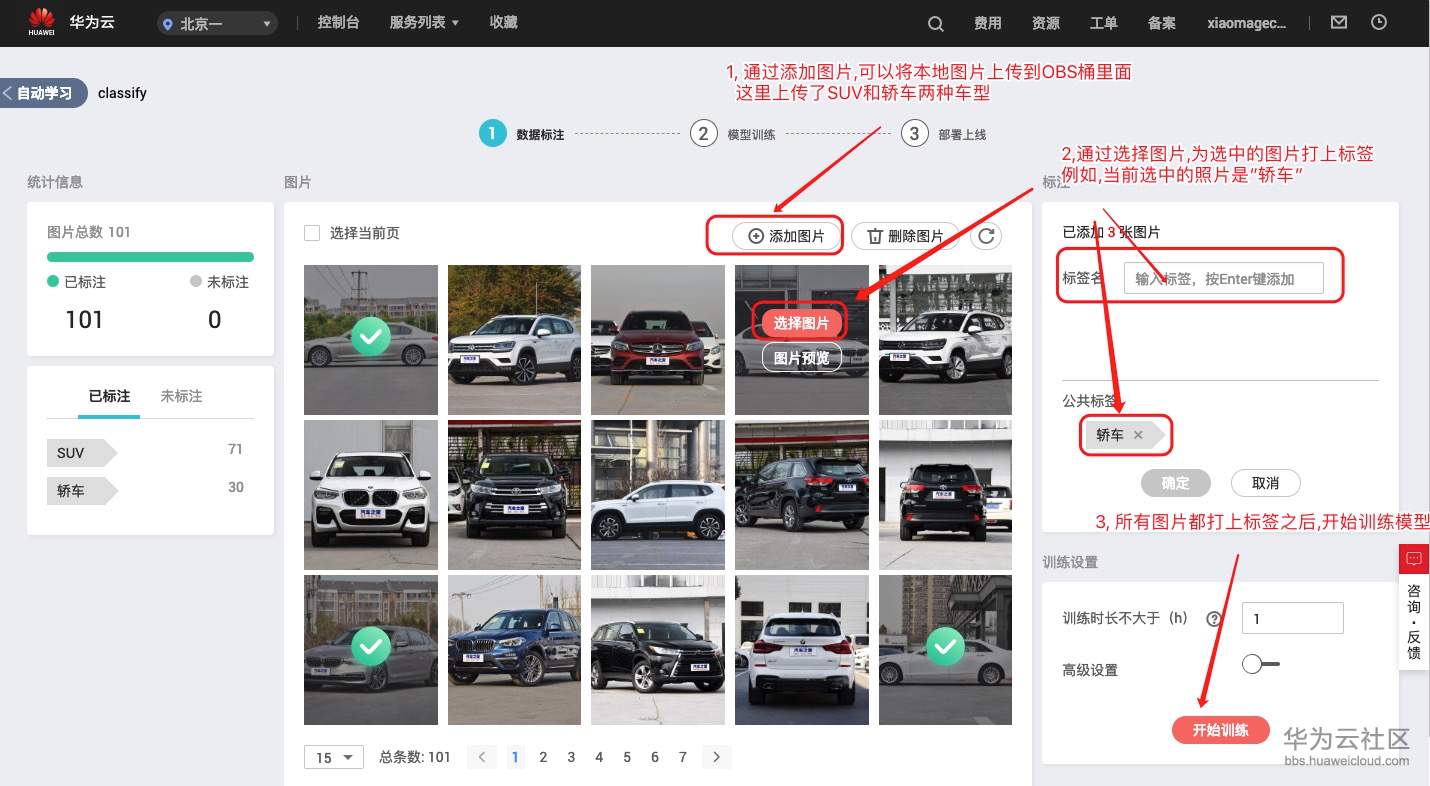Viewport: 1430px width, 786px height.
Task: Click the 标签名 input field
Action: (1224, 279)
